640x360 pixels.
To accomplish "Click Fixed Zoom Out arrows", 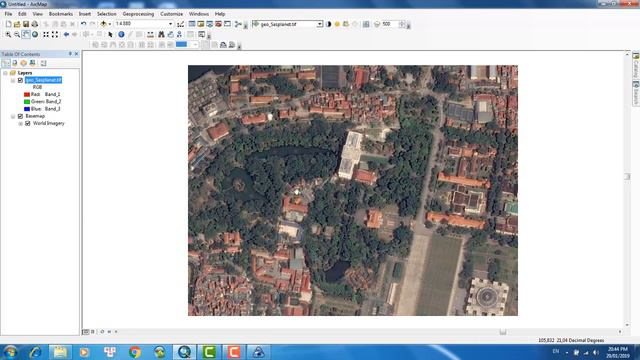I will coord(55,35).
